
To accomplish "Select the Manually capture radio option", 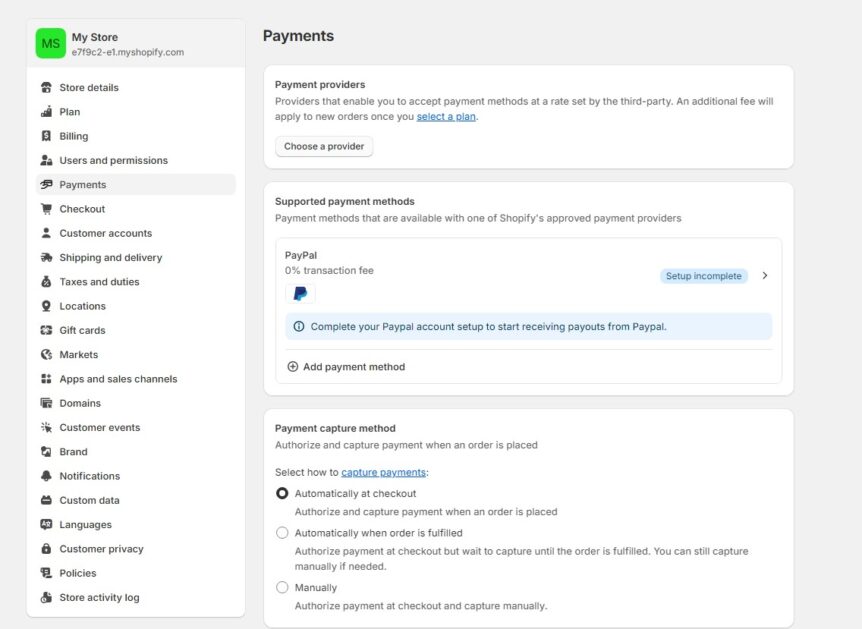I will (282, 587).
